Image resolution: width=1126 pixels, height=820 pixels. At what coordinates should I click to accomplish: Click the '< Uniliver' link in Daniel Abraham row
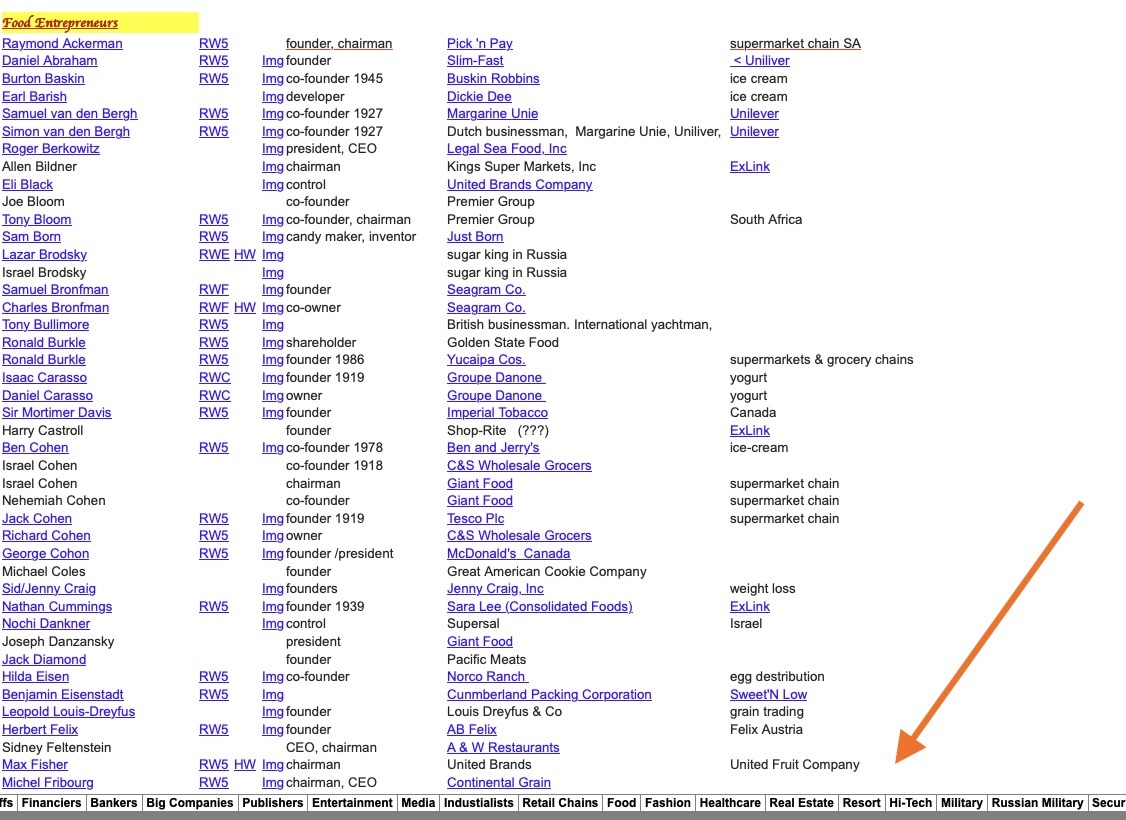click(760, 61)
